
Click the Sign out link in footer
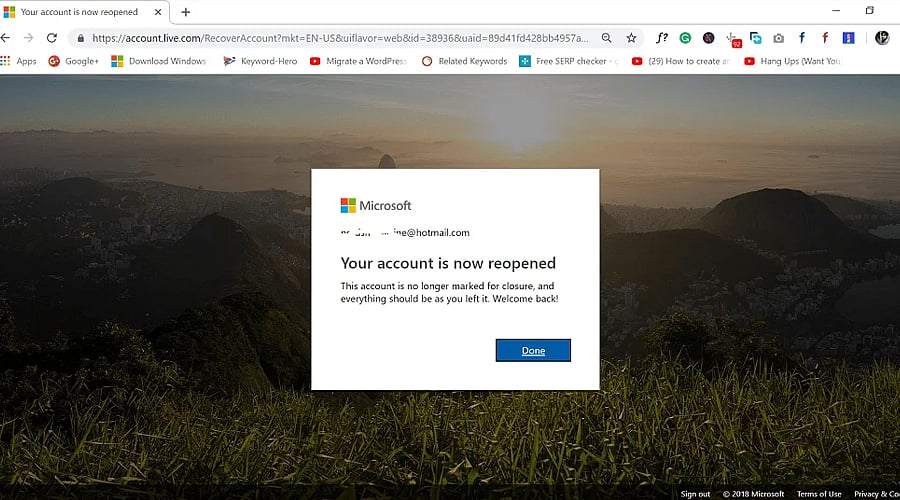(x=695, y=494)
